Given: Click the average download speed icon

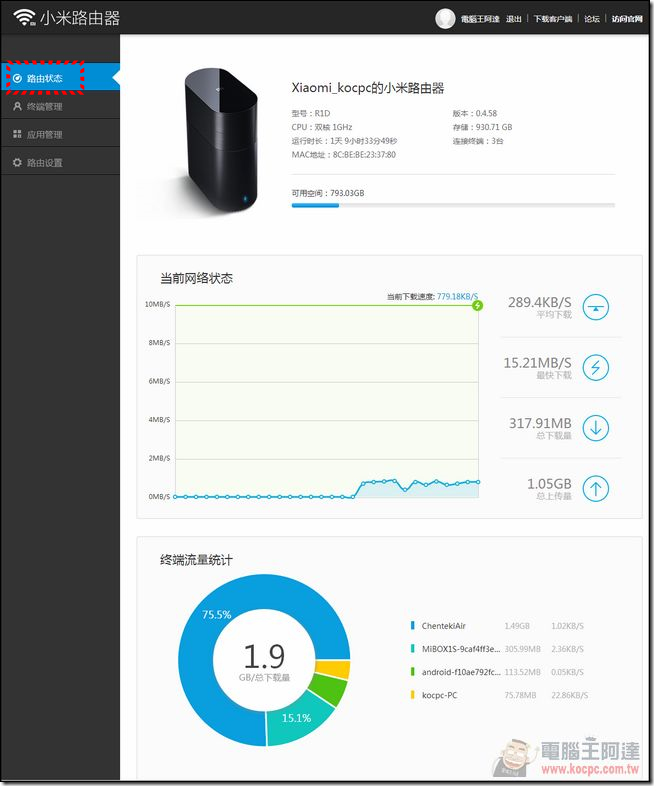Looking at the screenshot, I should [595, 307].
